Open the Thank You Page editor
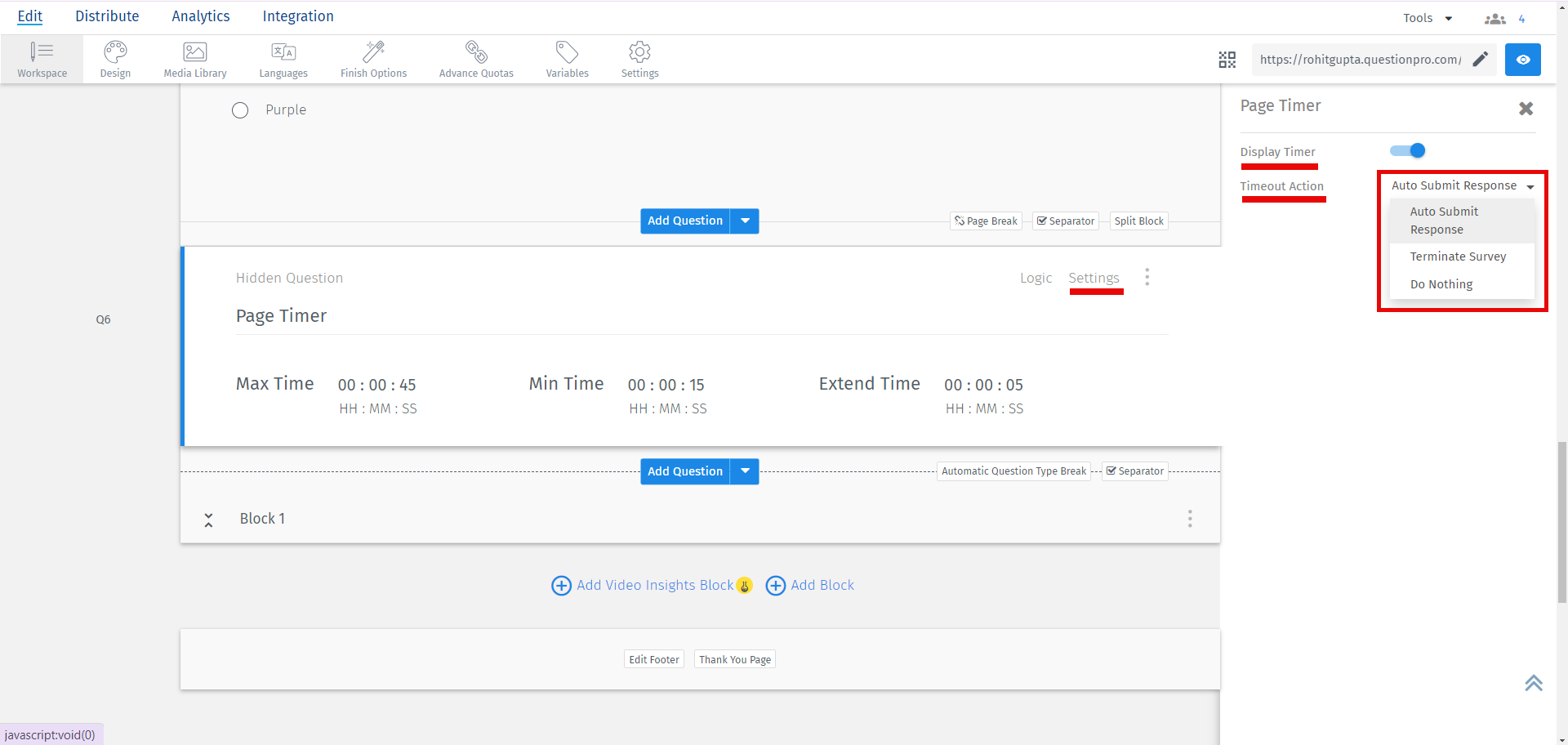The height and width of the screenshot is (745, 1568). point(734,659)
